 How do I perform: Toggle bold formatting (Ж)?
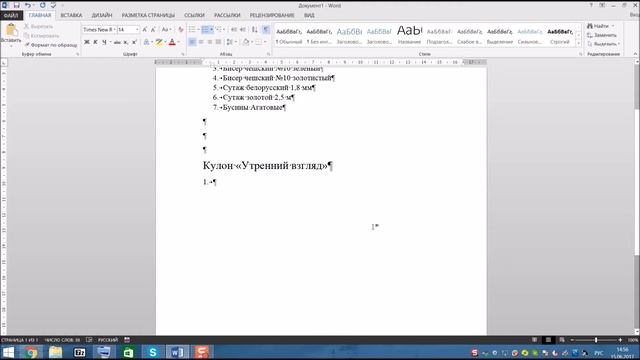click(87, 42)
